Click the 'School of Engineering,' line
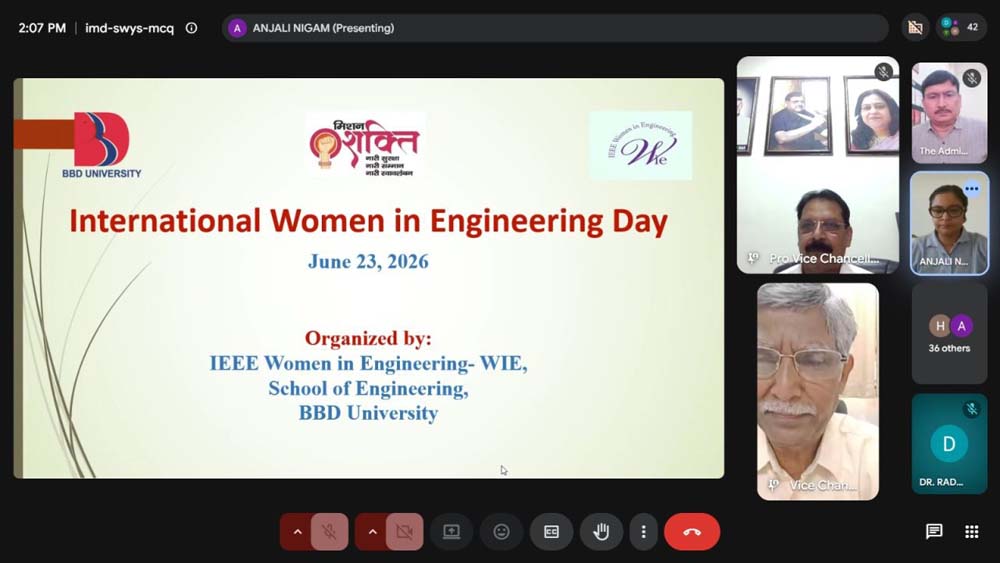Image resolution: width=1000 pixels, height=563 pixels. tap(368, 388)
